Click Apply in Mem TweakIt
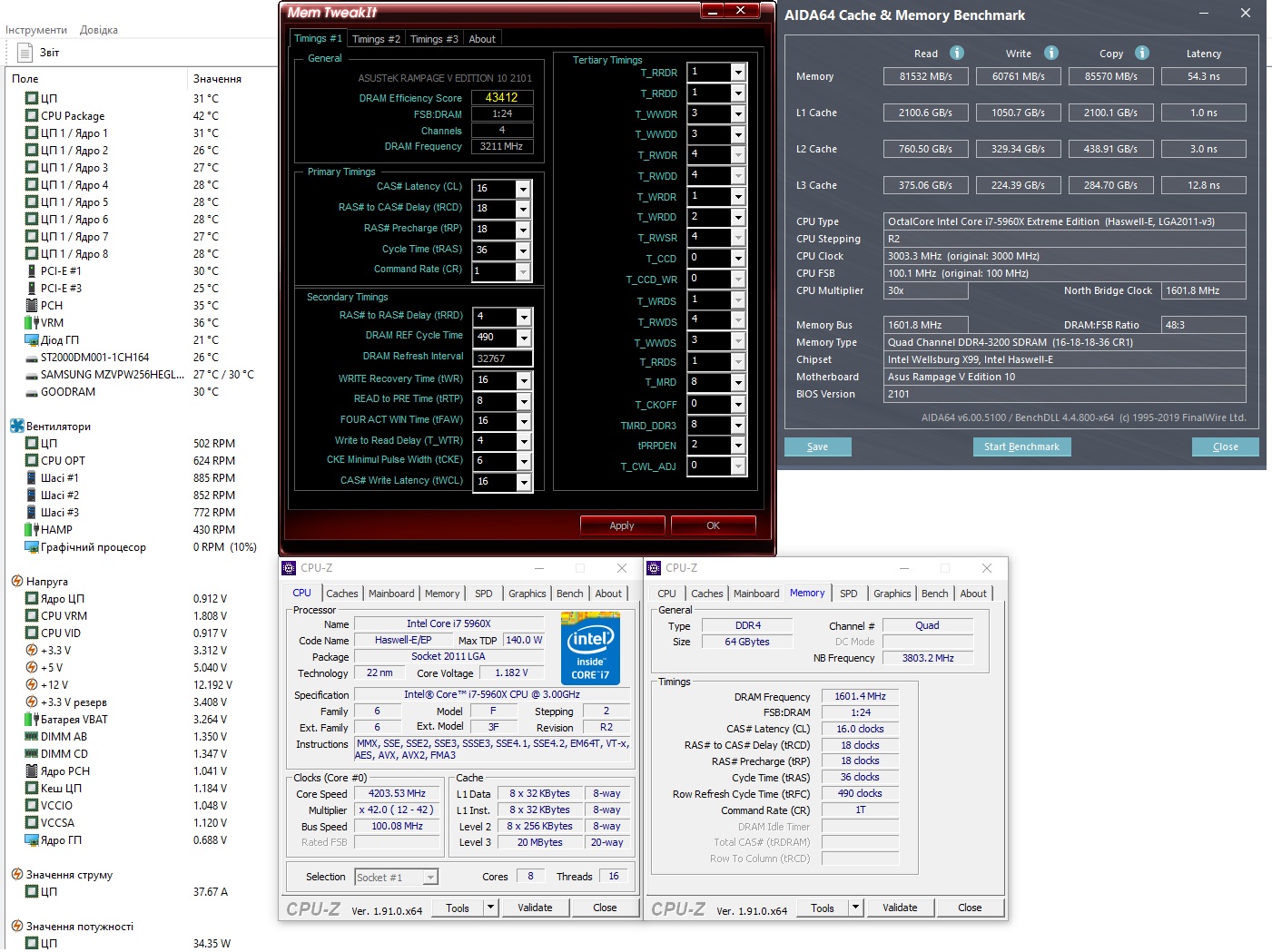The width and height of the screenshot is (1272, 952). [x=622, y=525]
